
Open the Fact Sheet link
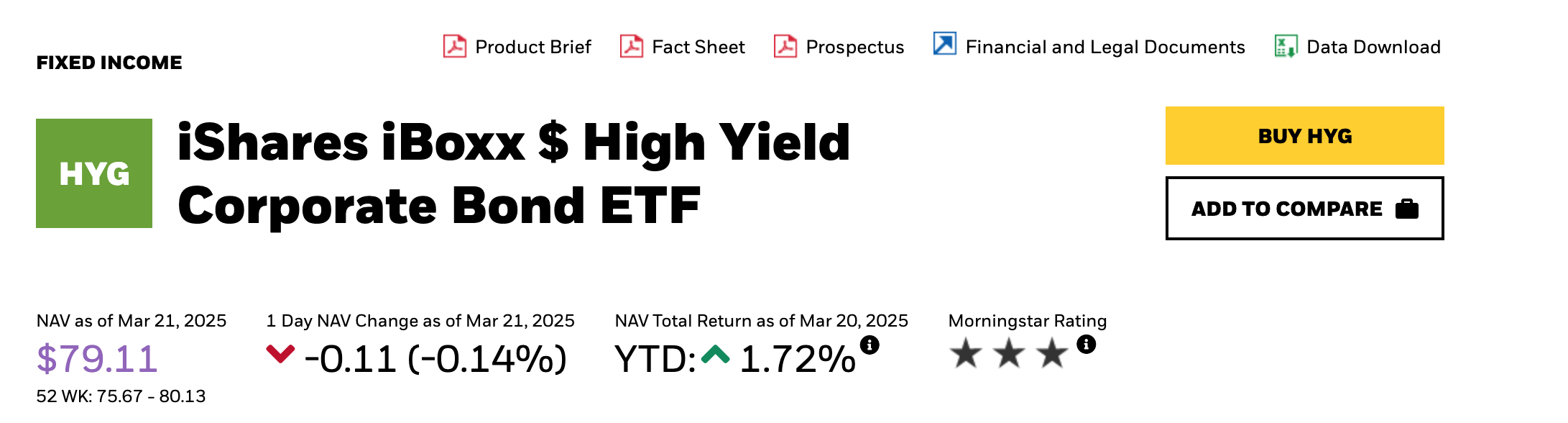click(698, 47)
